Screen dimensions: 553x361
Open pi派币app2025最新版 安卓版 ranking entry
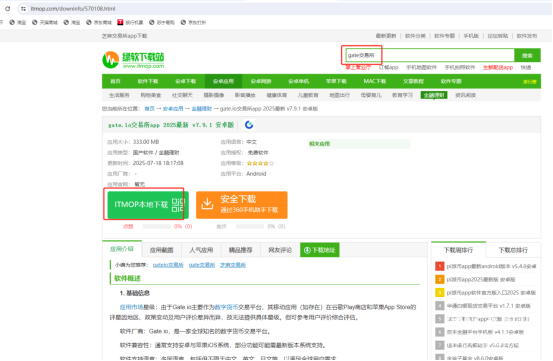coord(481,280)
